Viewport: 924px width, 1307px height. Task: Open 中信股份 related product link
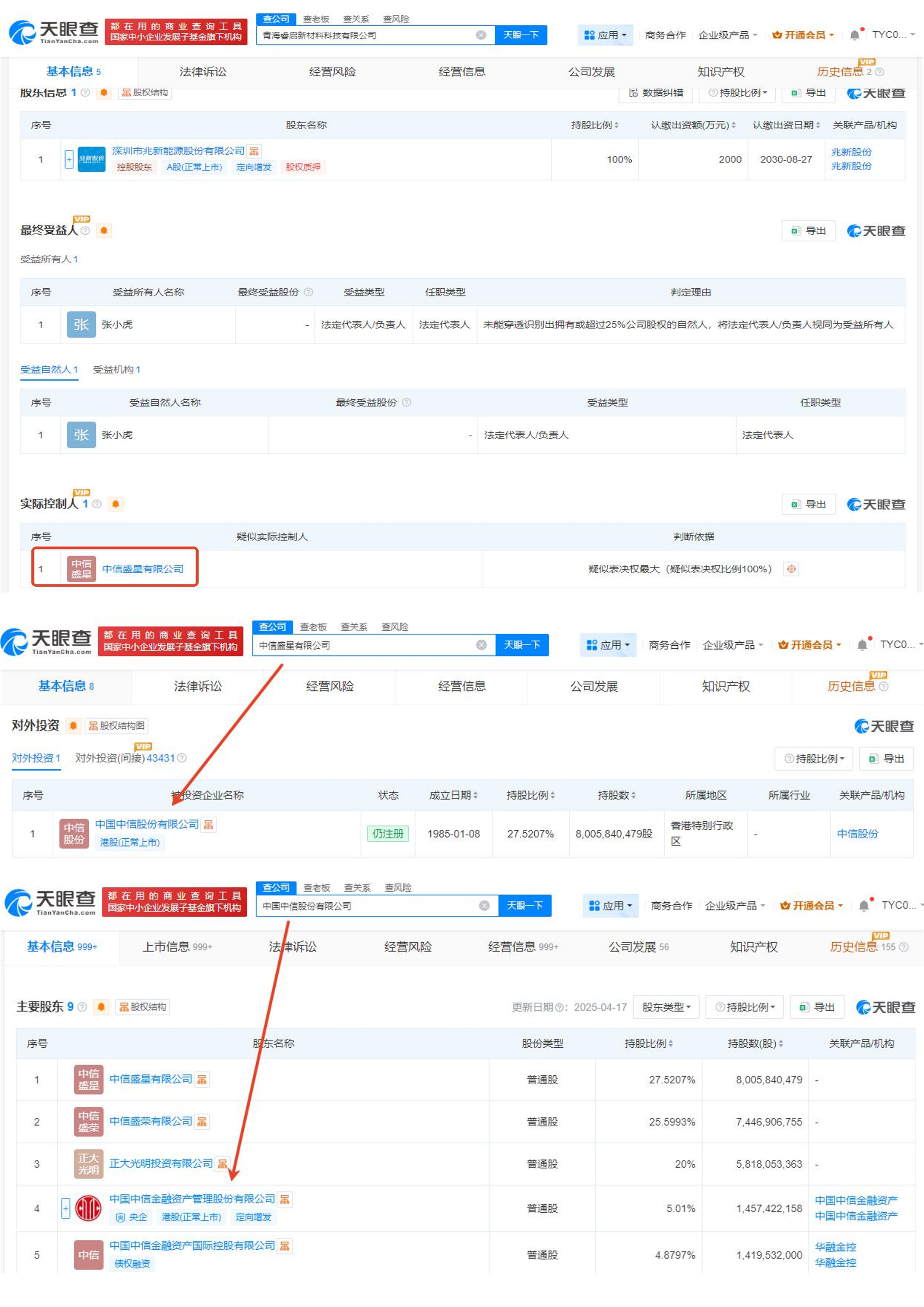857,834
